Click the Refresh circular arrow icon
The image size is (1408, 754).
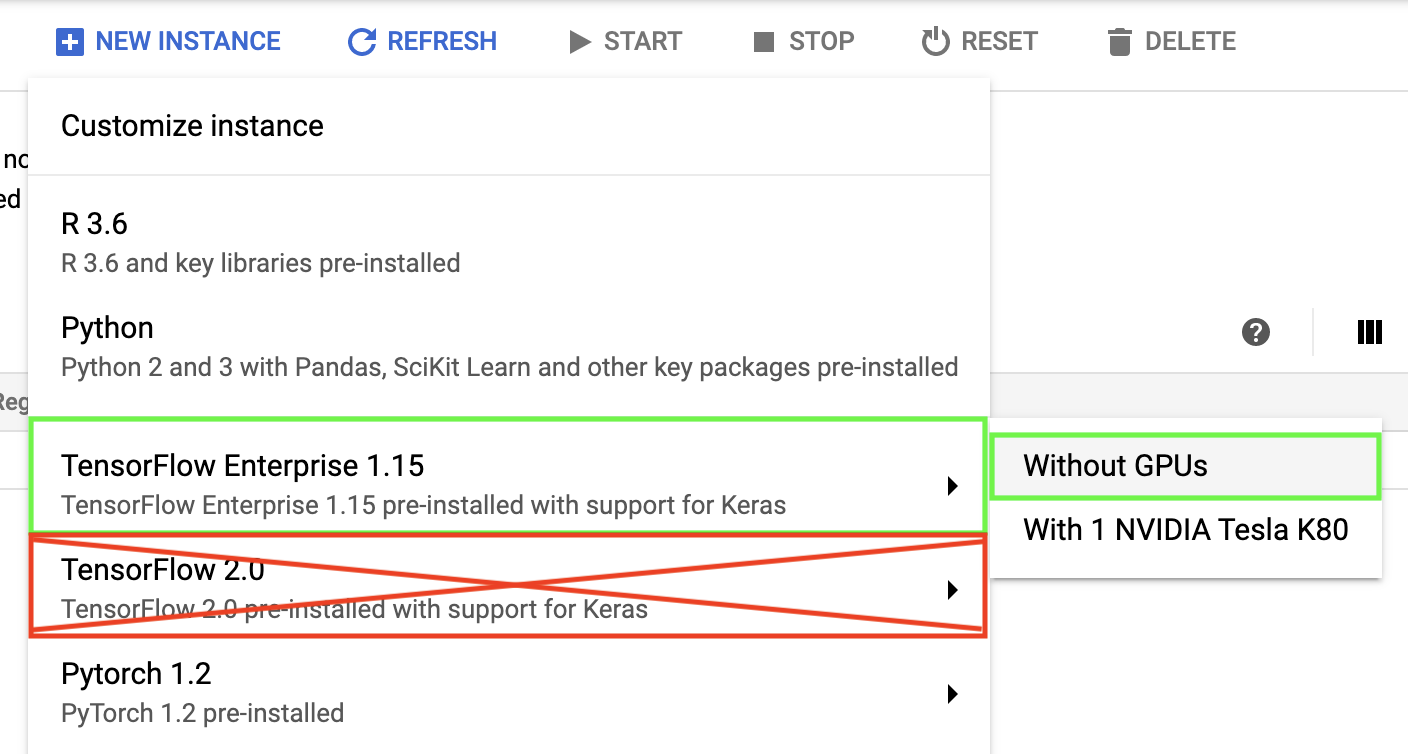click(x=361, y=42)
